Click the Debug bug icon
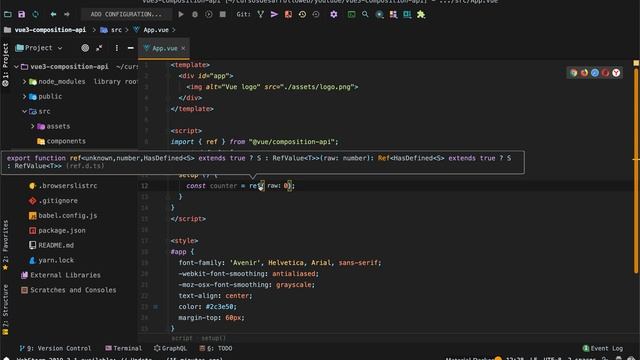Screen dimensions: 640x360 click(195, 14)
